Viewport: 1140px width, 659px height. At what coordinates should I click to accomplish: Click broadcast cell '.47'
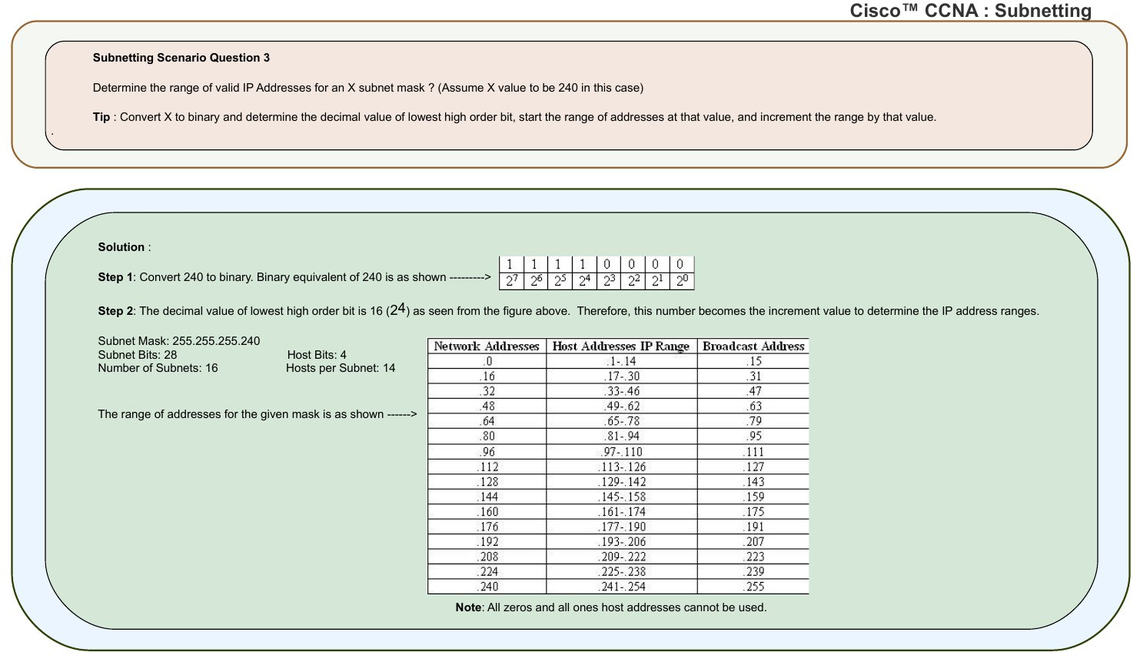coord(753,391)
